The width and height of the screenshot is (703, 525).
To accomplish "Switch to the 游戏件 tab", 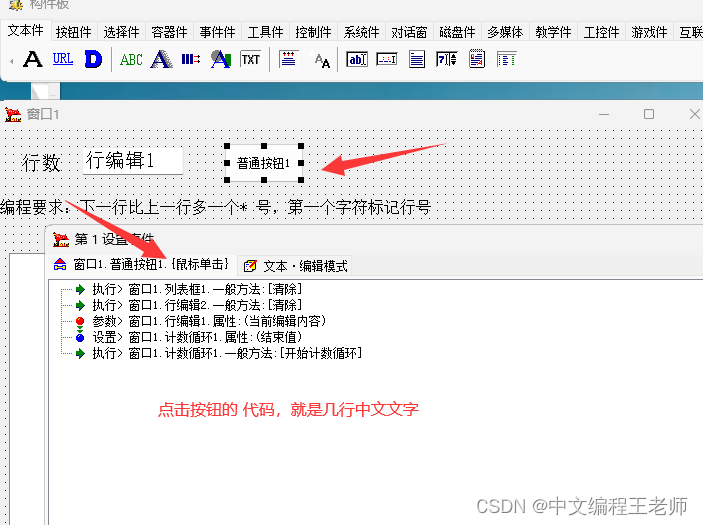I will (x=649, y=32).
